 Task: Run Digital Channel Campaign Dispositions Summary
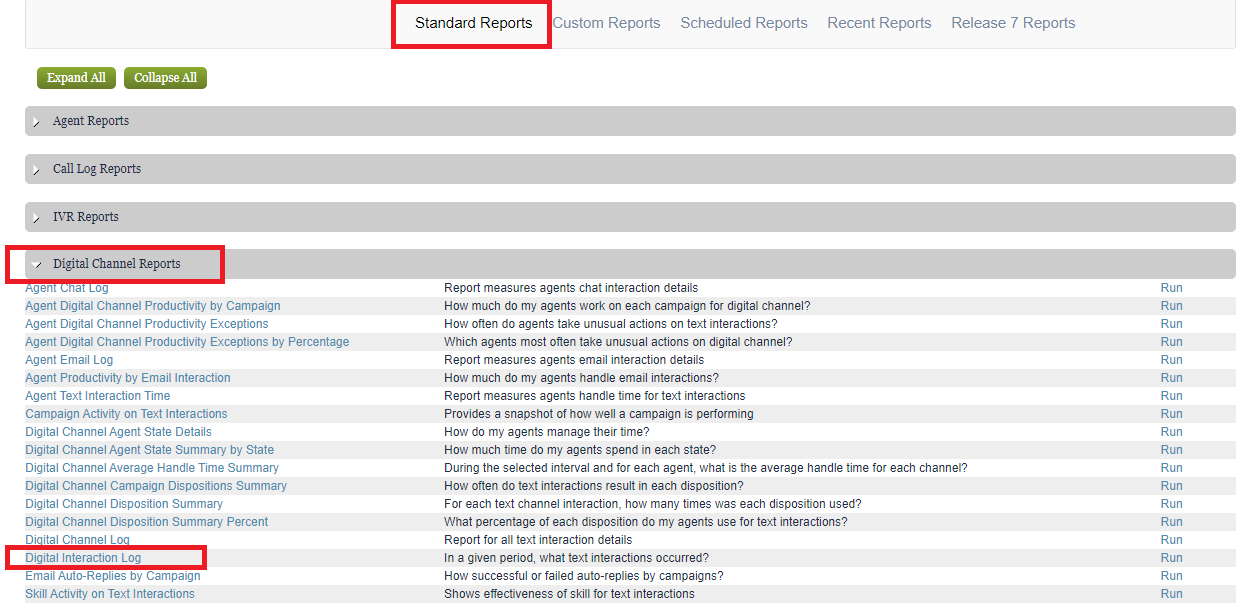tap(1171, 486)
